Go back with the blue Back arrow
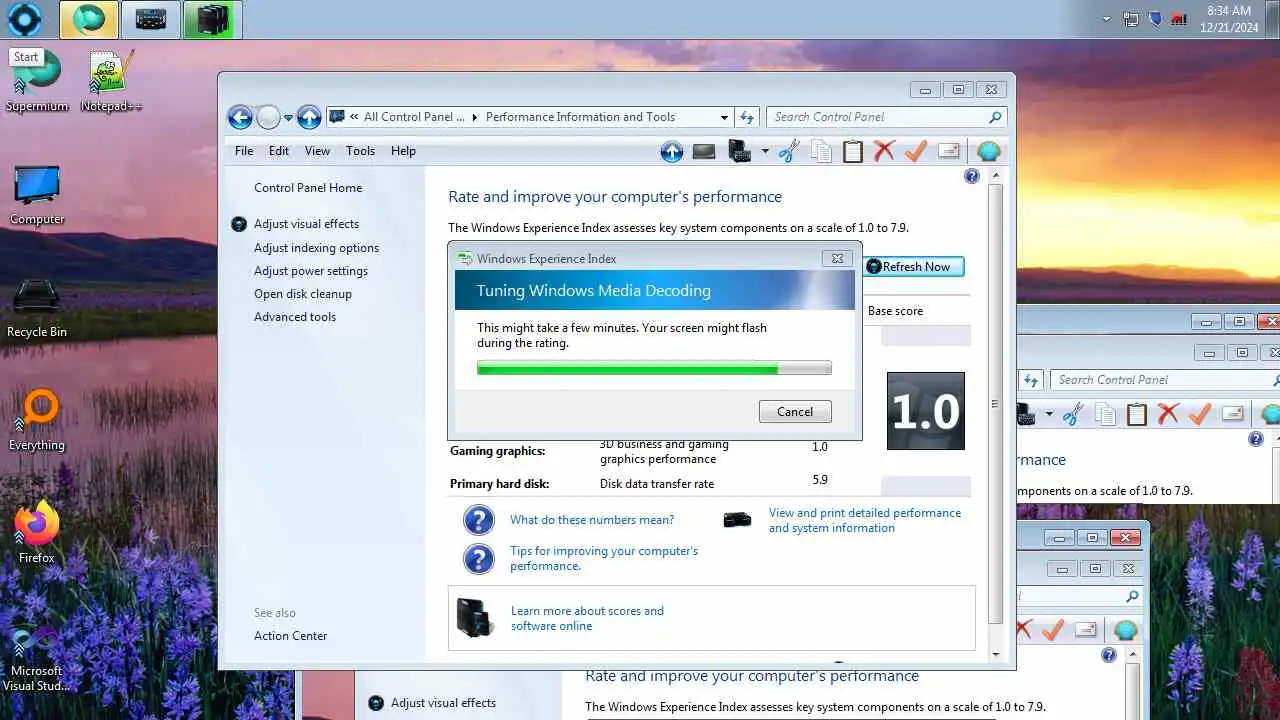The width and height of the screenshot is (1280, 720). (240, 117)
